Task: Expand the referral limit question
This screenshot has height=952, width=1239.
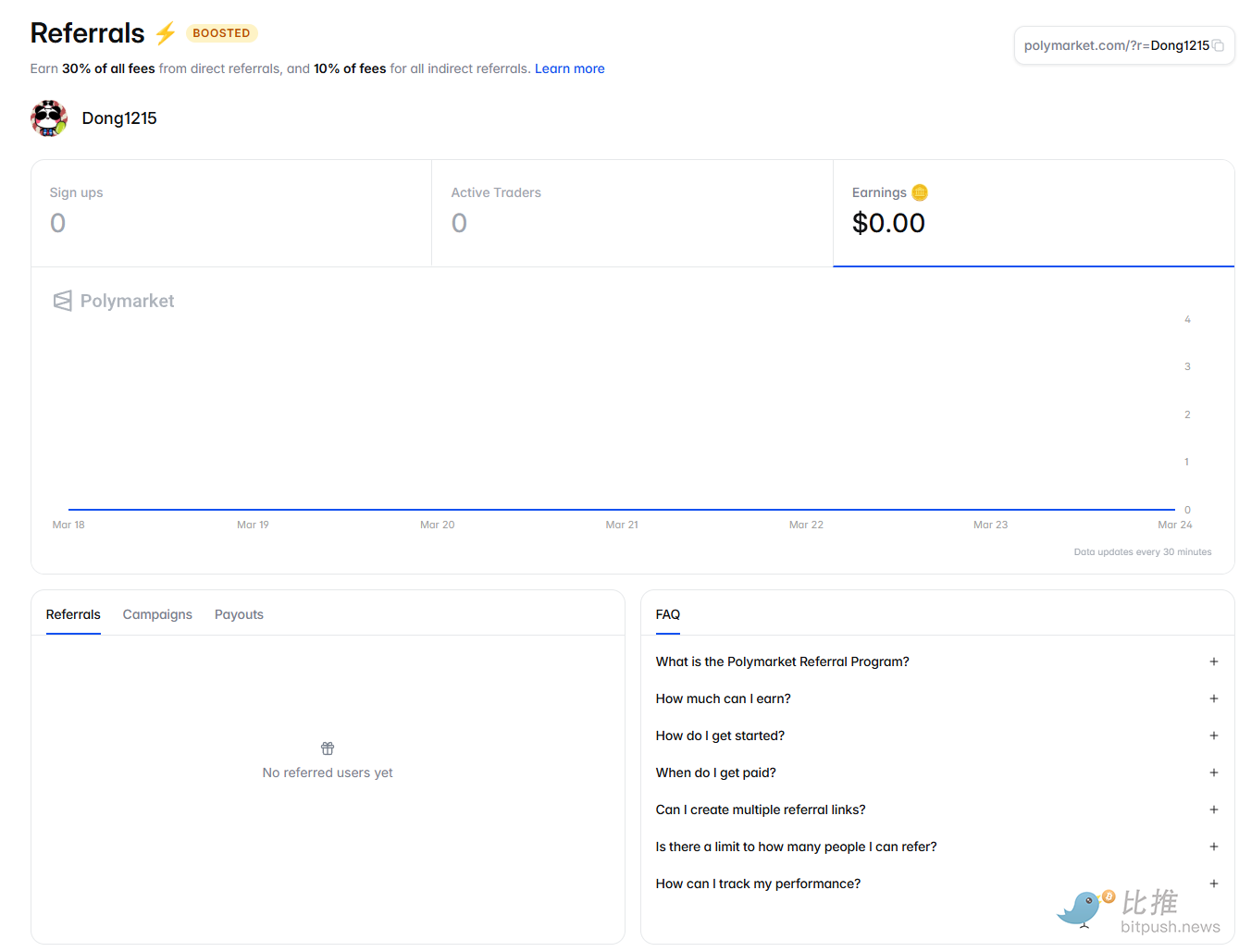Action: [x=1213, y=847]
